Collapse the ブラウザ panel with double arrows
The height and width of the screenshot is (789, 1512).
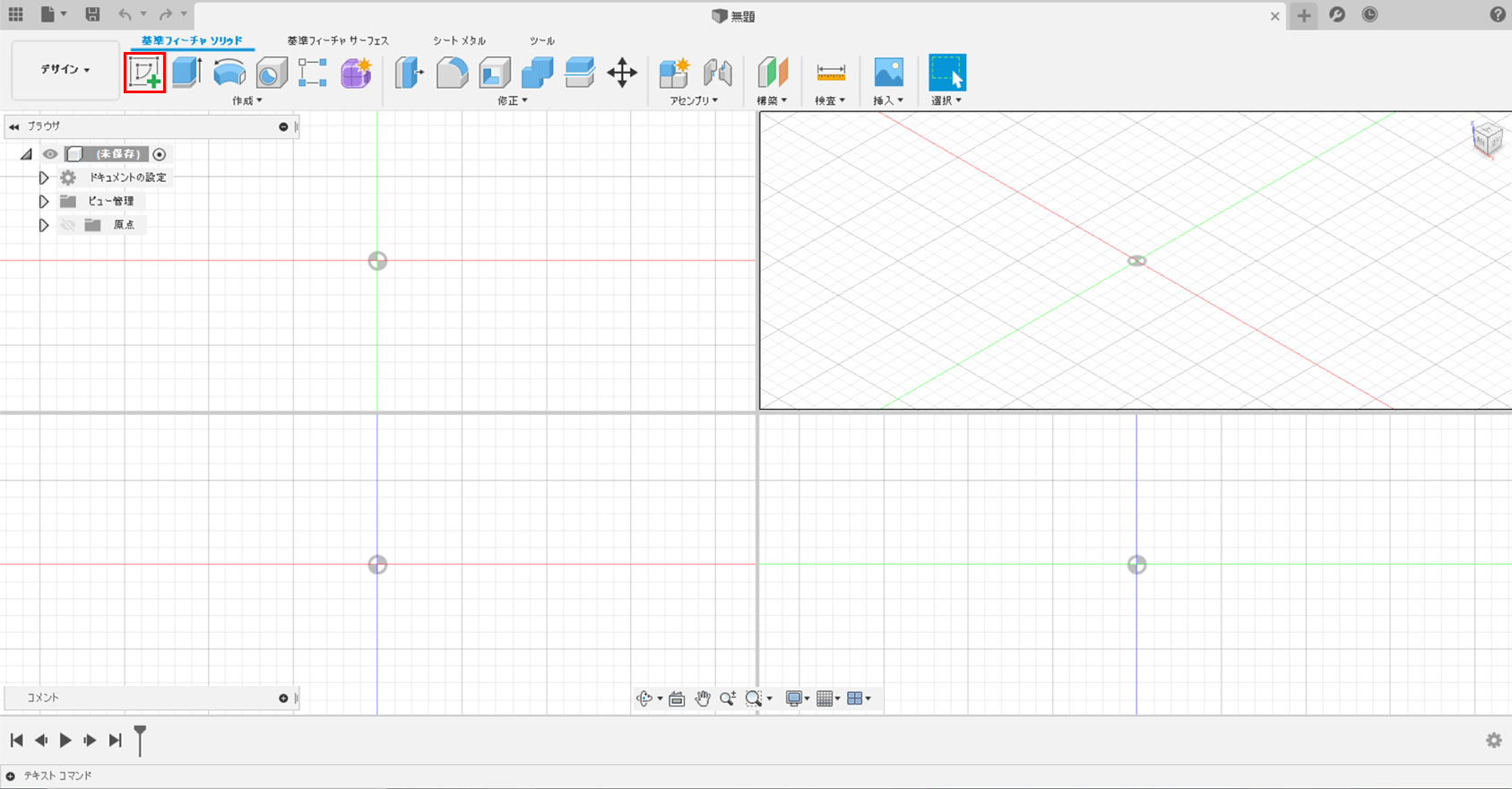tap(13, 127)
